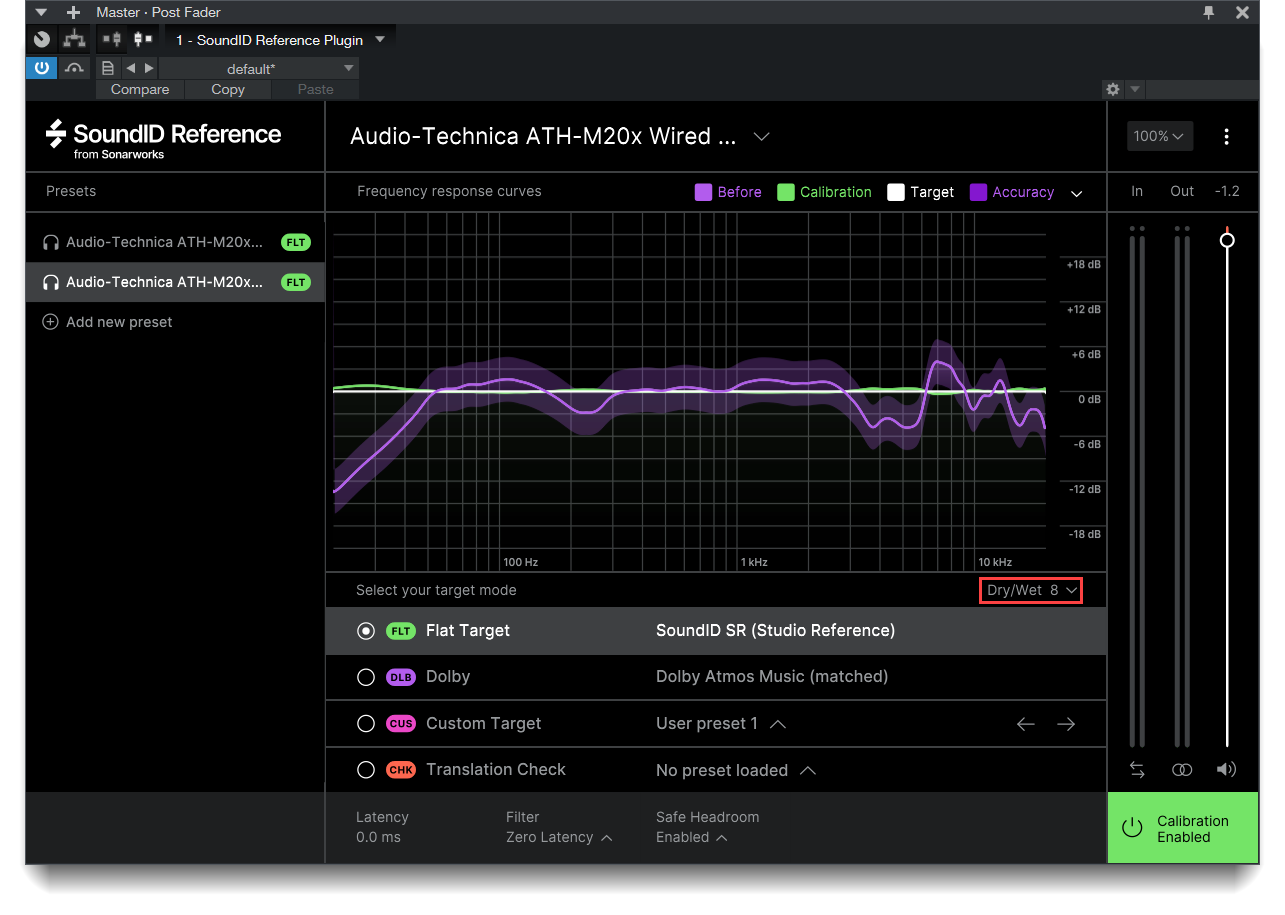Screen dimensions: 1285x915
Task: Click the right fader-and-square icon
Action: pos(143,39)
